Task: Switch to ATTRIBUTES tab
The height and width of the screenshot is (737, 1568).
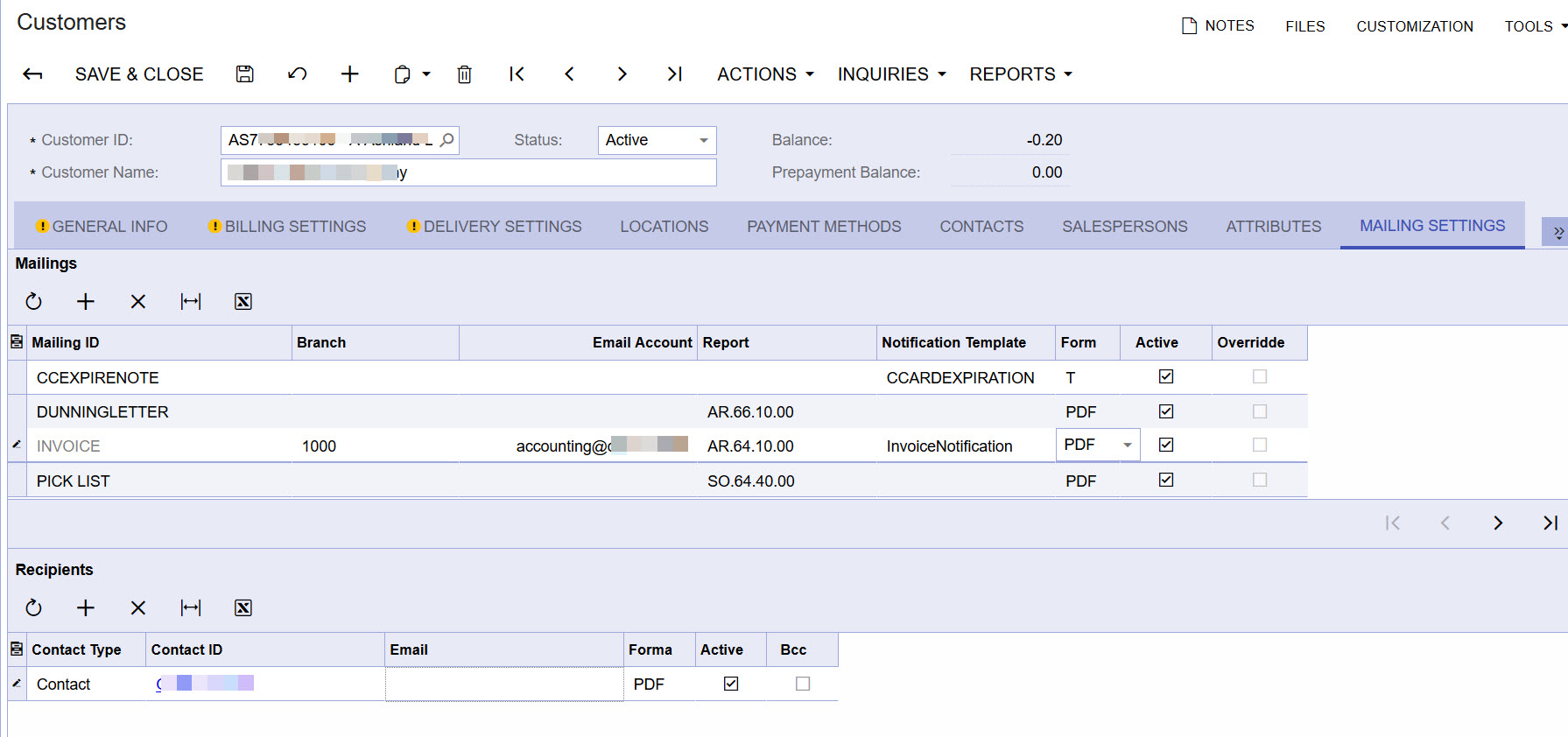Action: tap(1274, 227)
